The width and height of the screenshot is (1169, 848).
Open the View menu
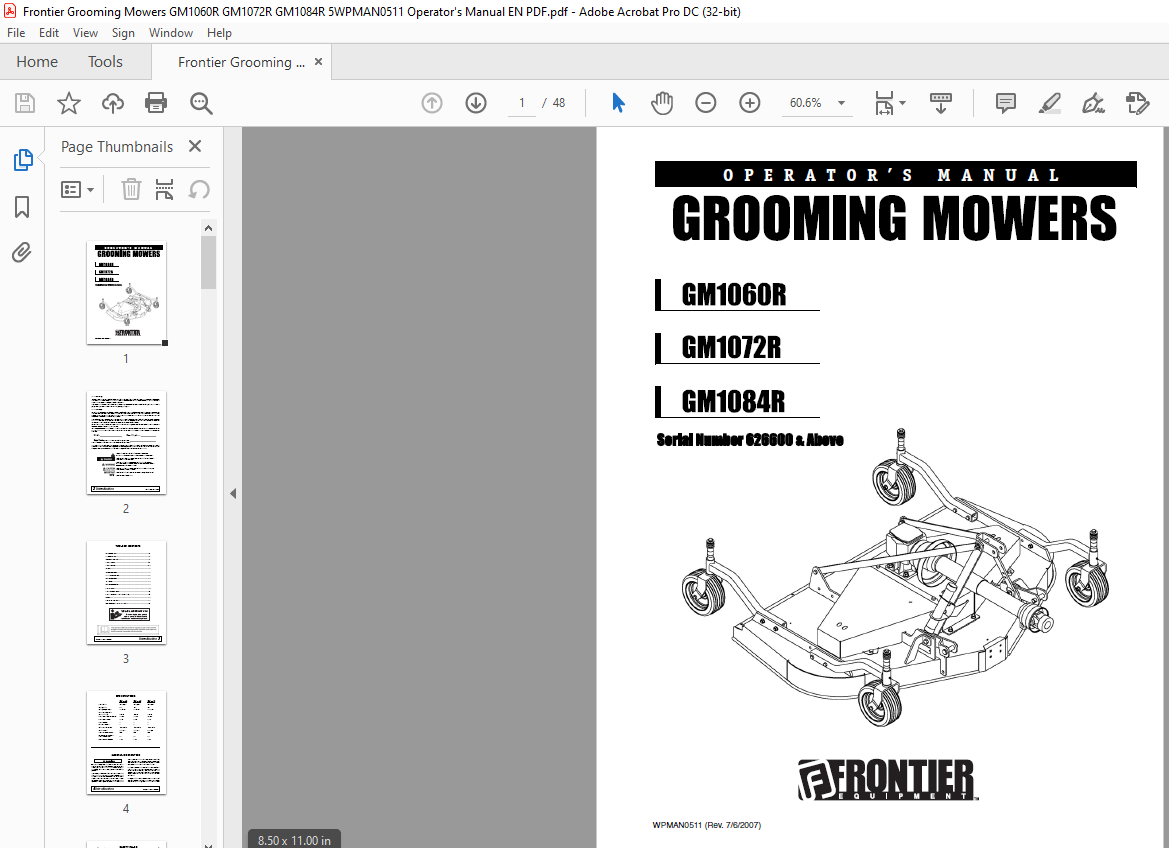click(85, 33)
